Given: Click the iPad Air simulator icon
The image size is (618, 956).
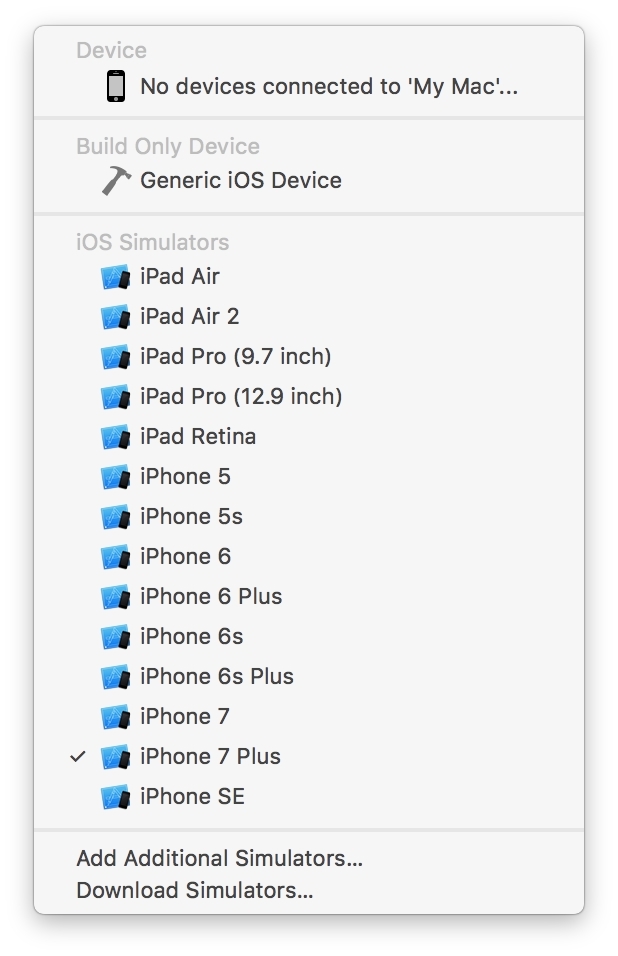Looking at the screenshot, I should pyautogui.click(x=115, y=277).
